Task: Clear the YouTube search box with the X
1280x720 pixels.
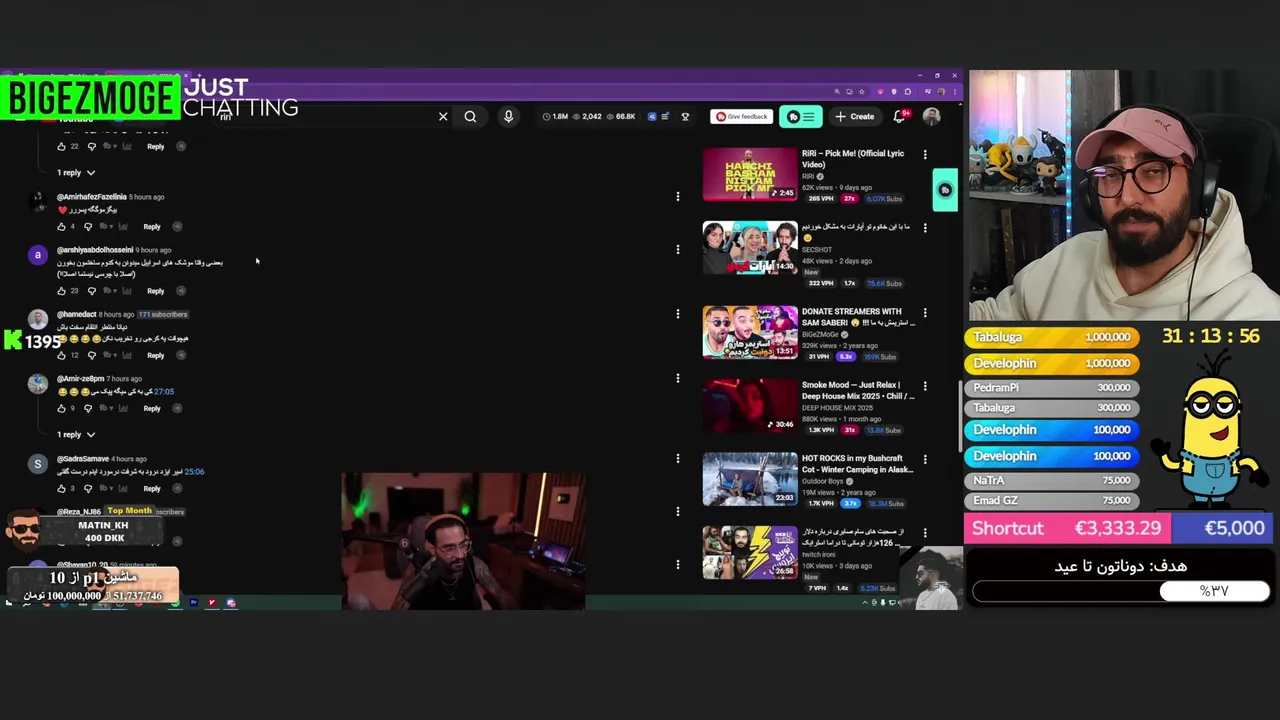Action: click(443, 116)
